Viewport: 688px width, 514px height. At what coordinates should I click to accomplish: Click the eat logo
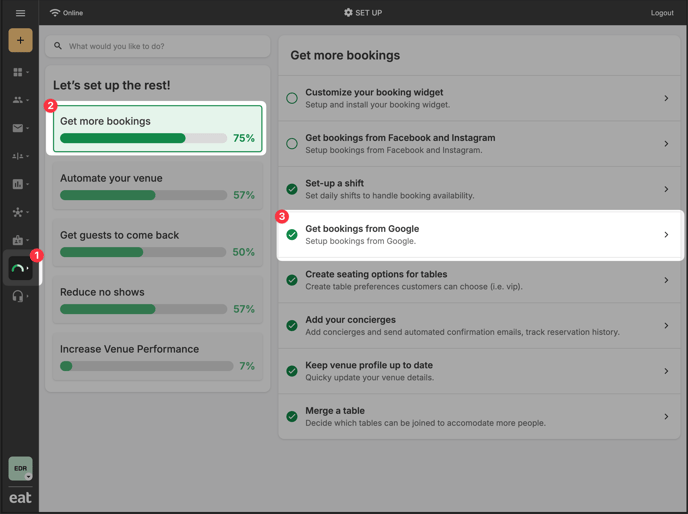[20, 498]
